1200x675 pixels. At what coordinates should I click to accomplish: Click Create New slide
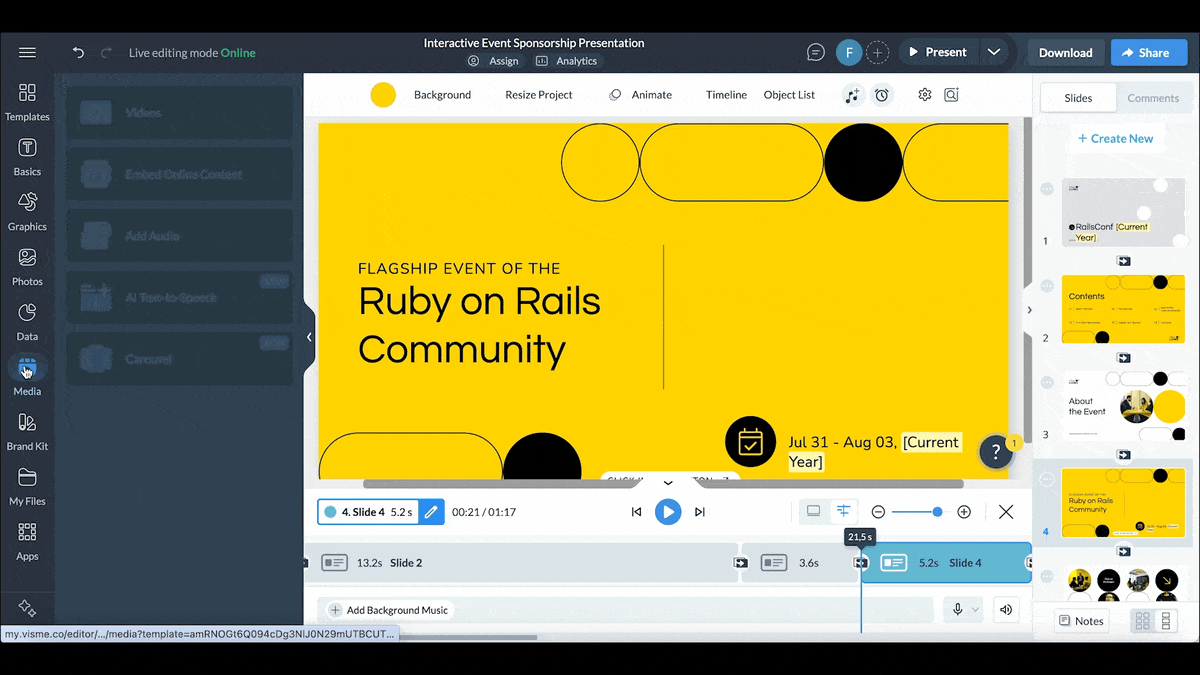(x=1115, y=139)
